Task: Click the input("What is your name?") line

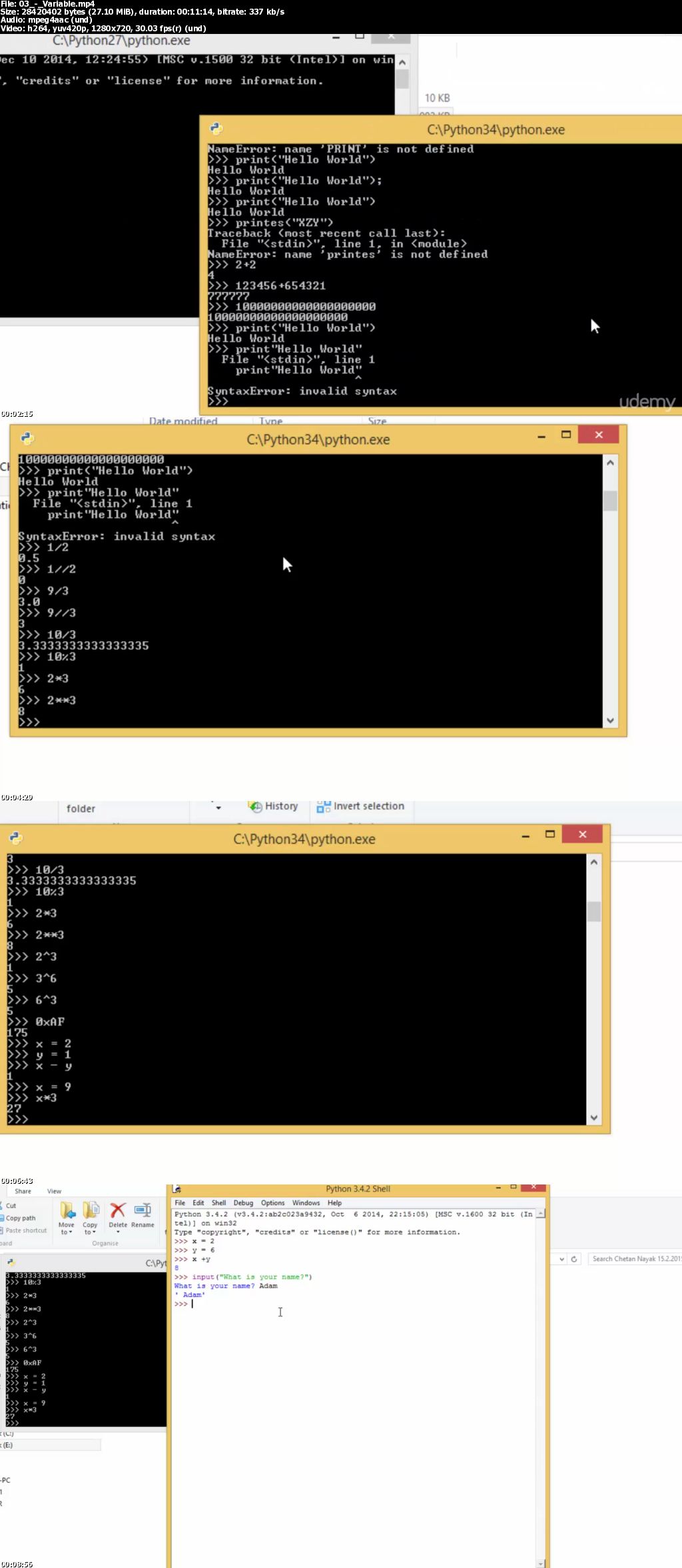Action: click(243, 1277)
